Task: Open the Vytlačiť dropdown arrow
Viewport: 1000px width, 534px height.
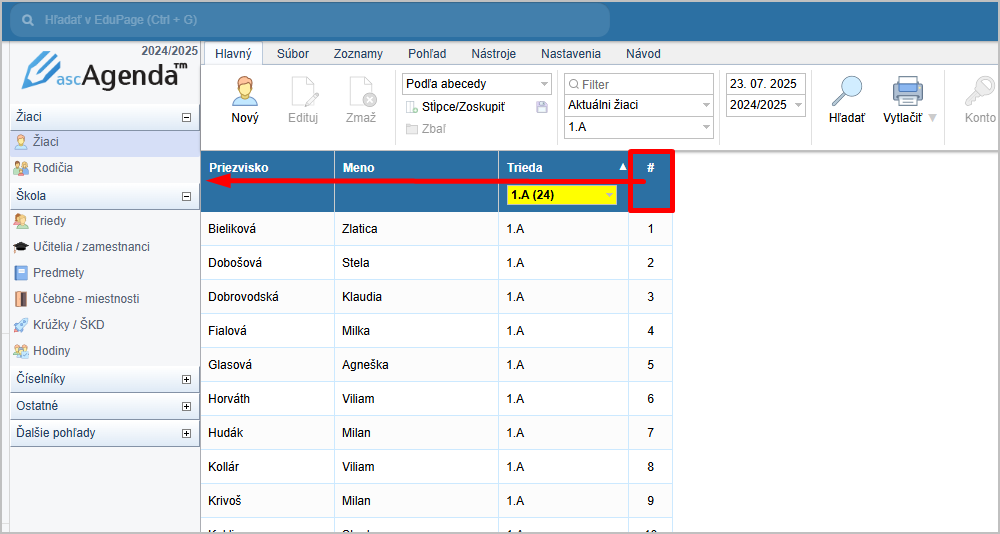Action: point(932,118)
